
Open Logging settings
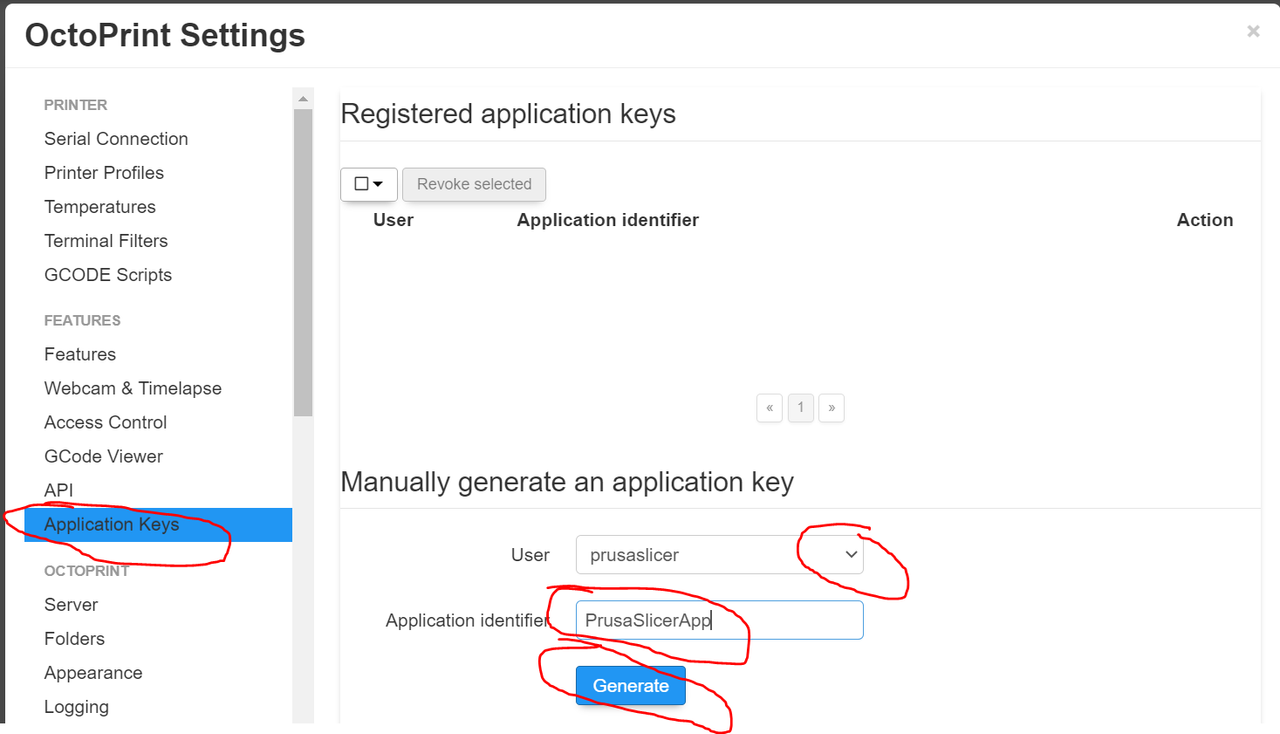(76, 707)
